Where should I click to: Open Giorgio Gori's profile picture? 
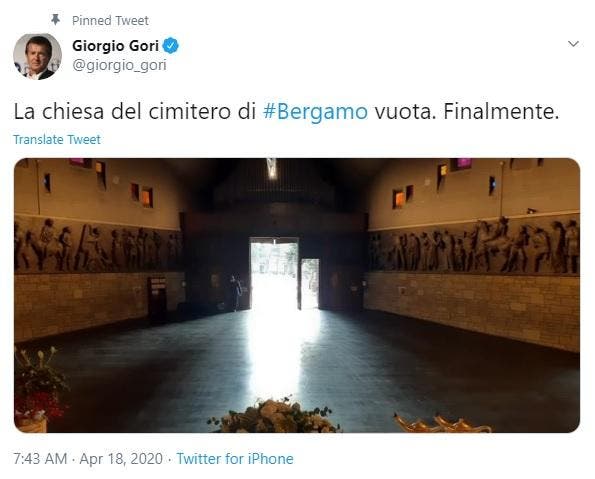click(37, 56)
